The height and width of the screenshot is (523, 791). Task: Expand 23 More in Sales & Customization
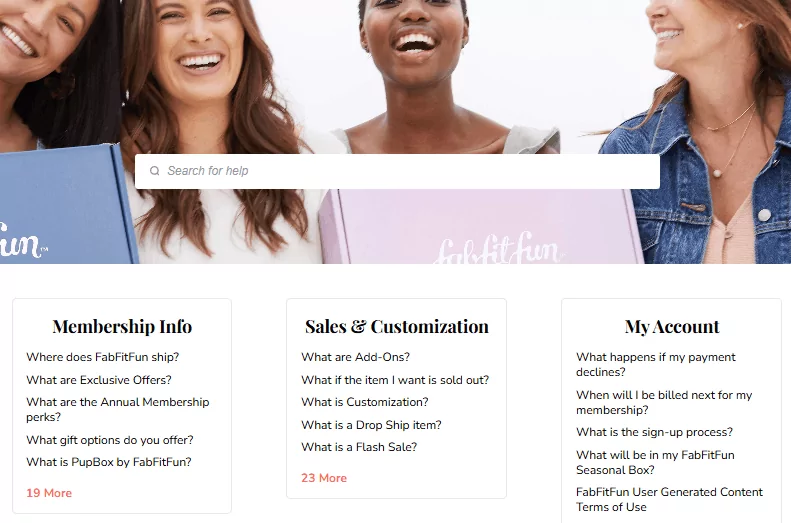pyautogui.click(x=324, y=478)
